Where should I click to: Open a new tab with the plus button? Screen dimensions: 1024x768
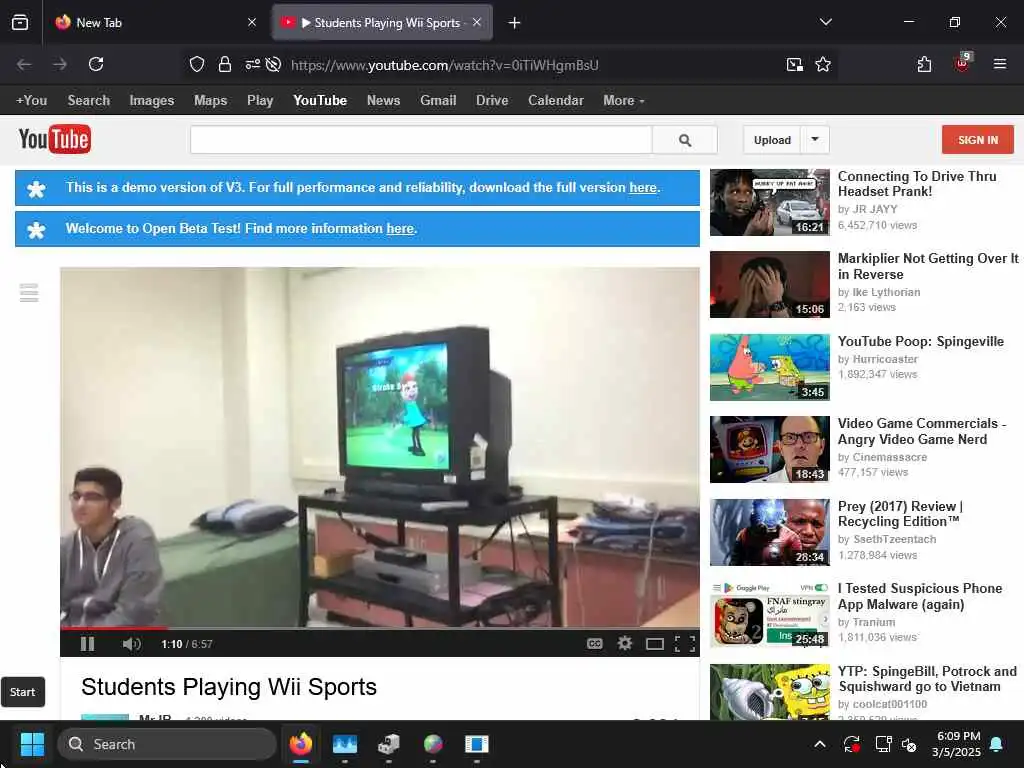point(515,23)
